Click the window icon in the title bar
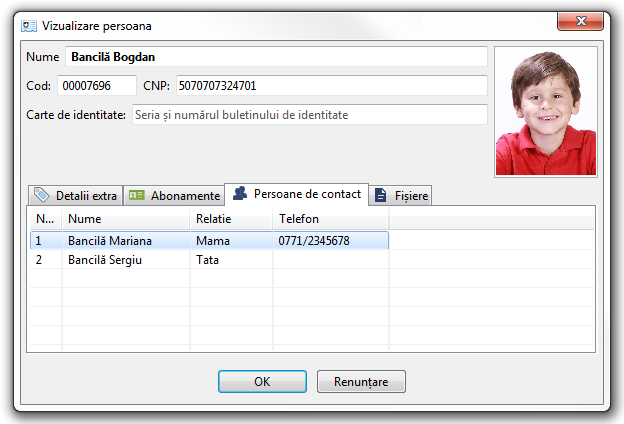The height and width of the screenshot is (424, 624). pos(29,25)
